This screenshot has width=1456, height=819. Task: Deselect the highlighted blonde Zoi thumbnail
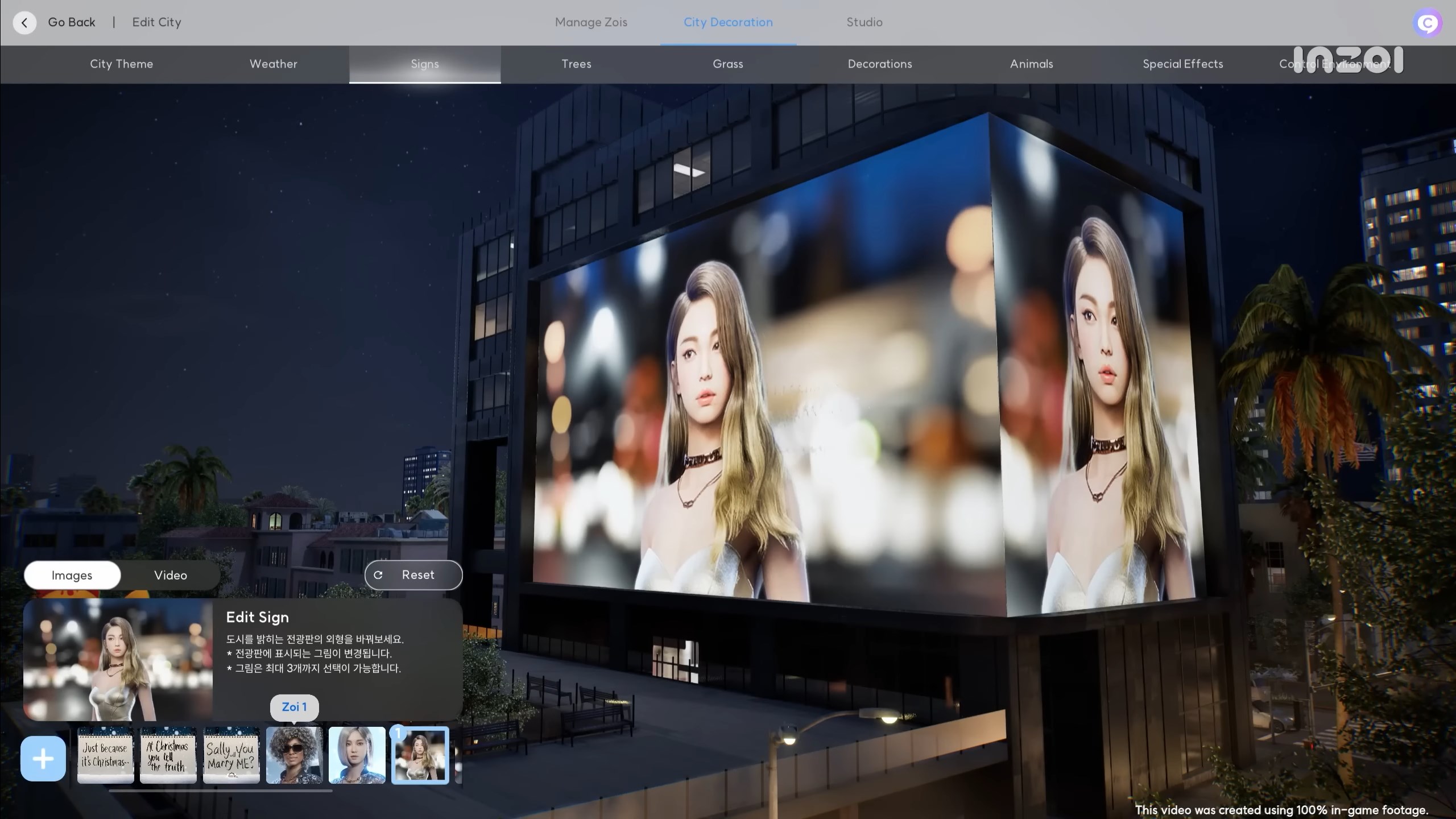(420, 755)
